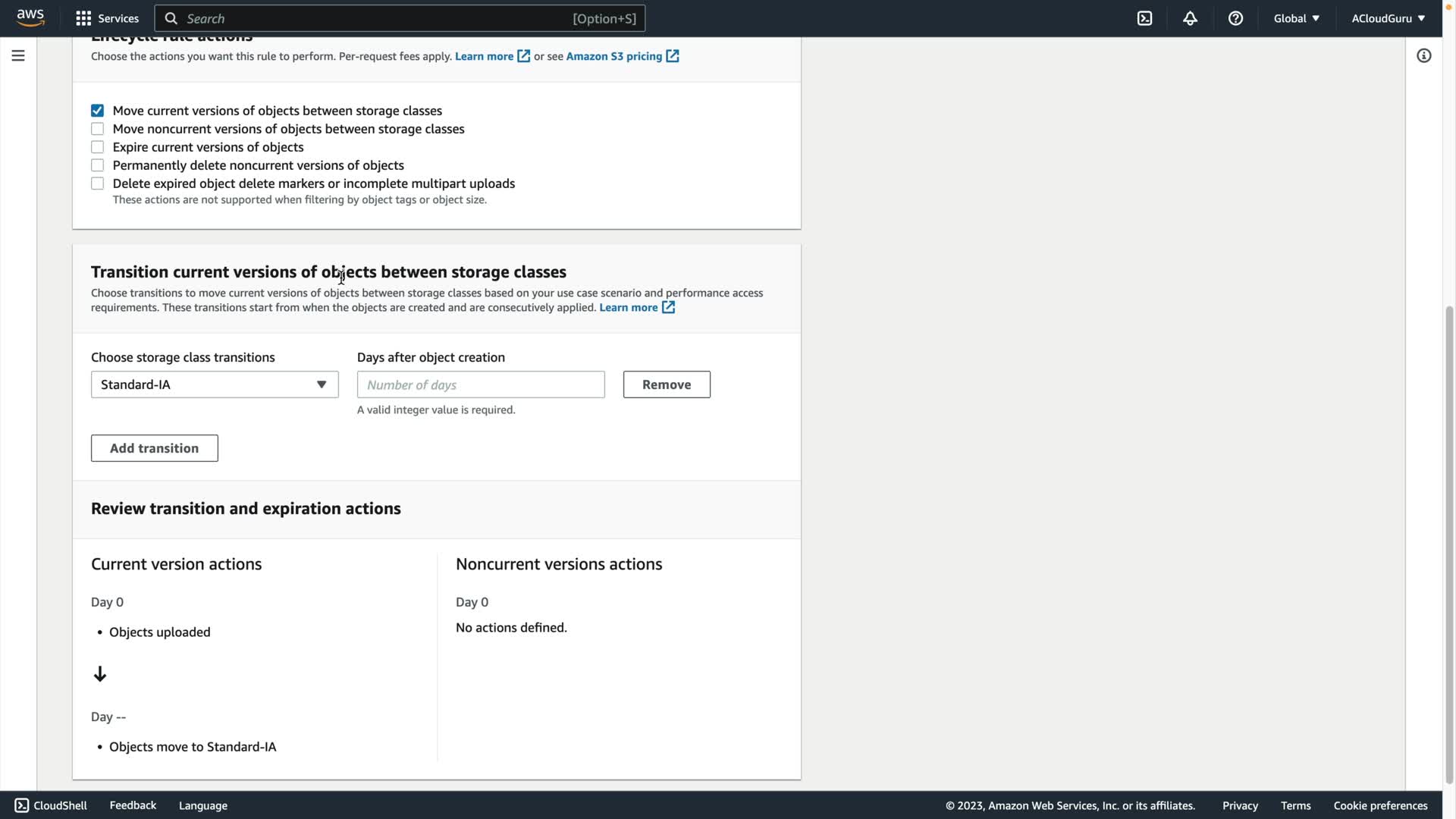The height and width of the screenshot is (819, 1456).
Task: Open the ACloudGuru account dropdown
Action: point(1388,18)
